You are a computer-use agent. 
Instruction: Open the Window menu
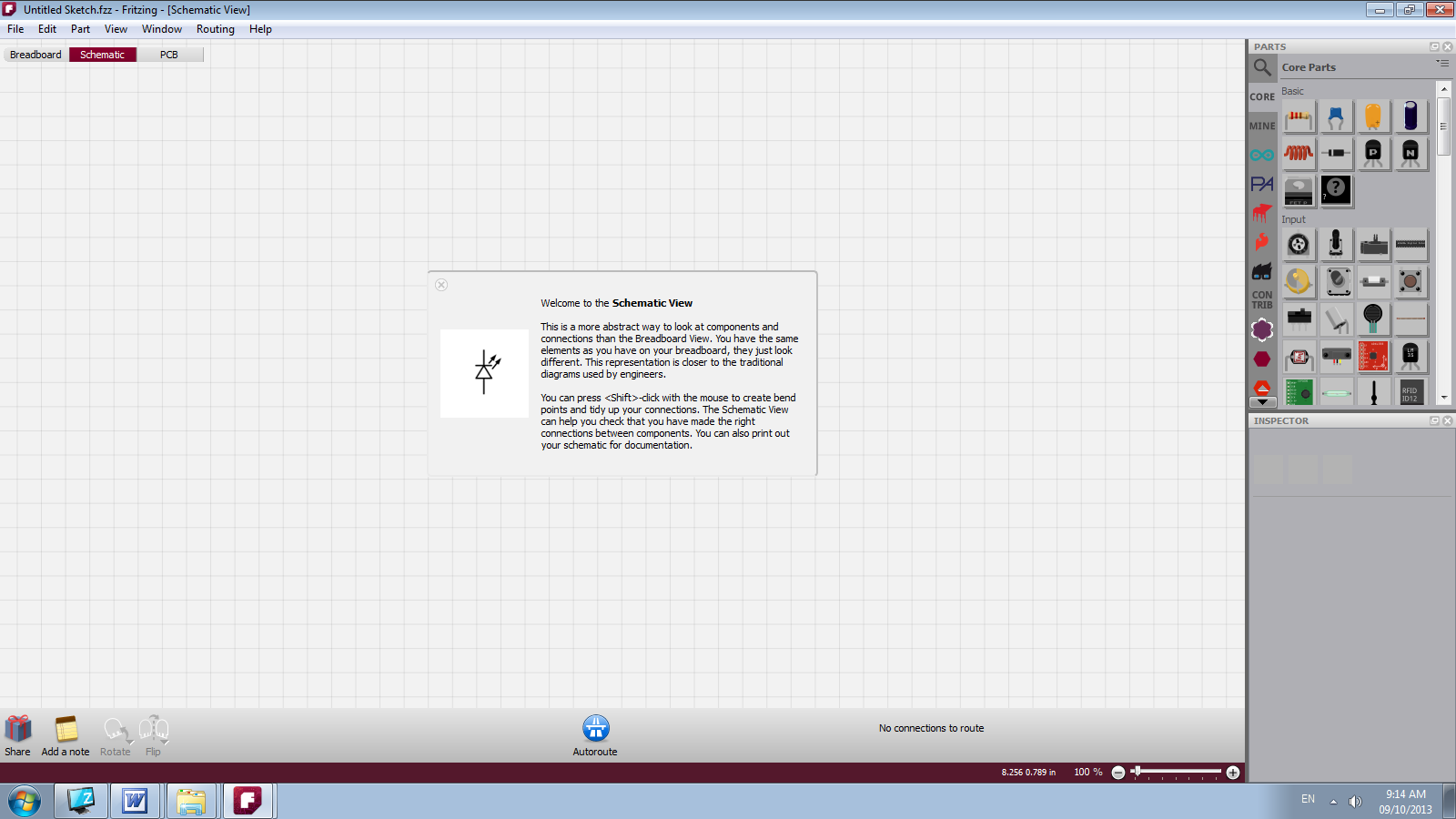(162, 29)
